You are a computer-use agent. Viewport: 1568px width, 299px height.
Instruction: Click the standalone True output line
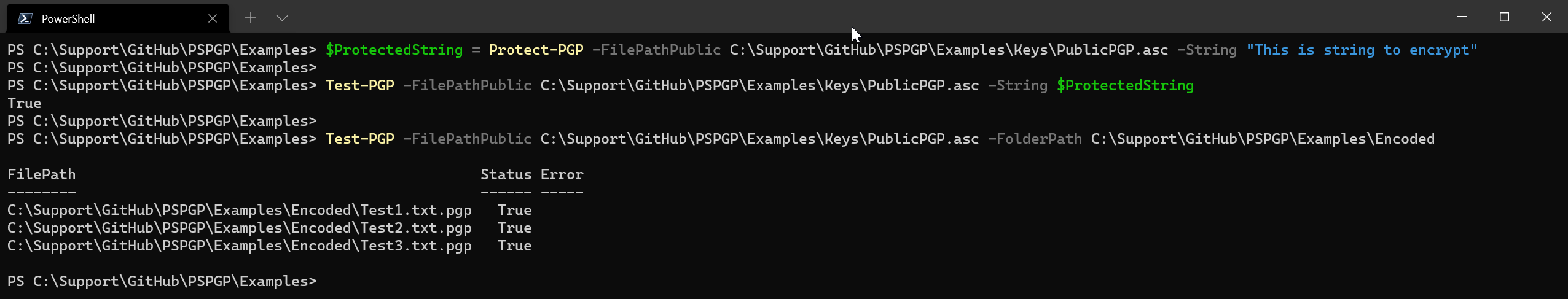pos(25,103)
